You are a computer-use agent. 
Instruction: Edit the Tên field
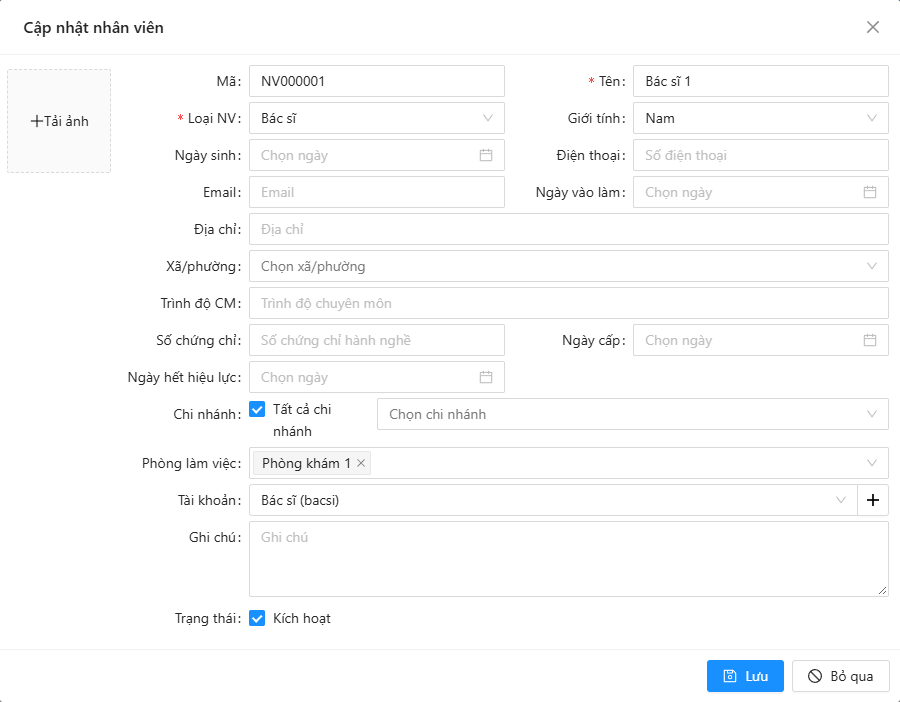(761, 81)
